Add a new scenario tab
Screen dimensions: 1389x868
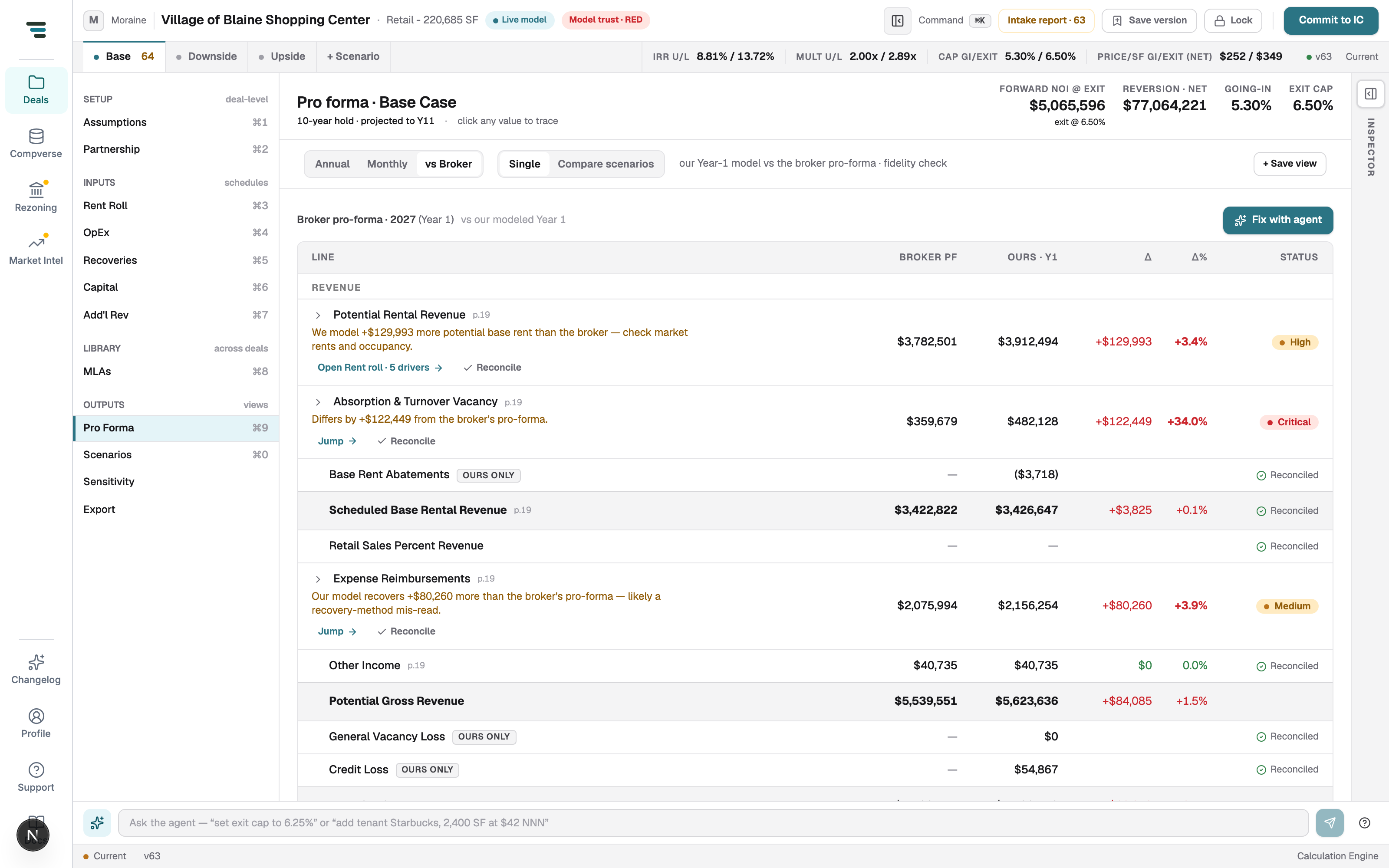pyautogui.click(x=353, y=56)
